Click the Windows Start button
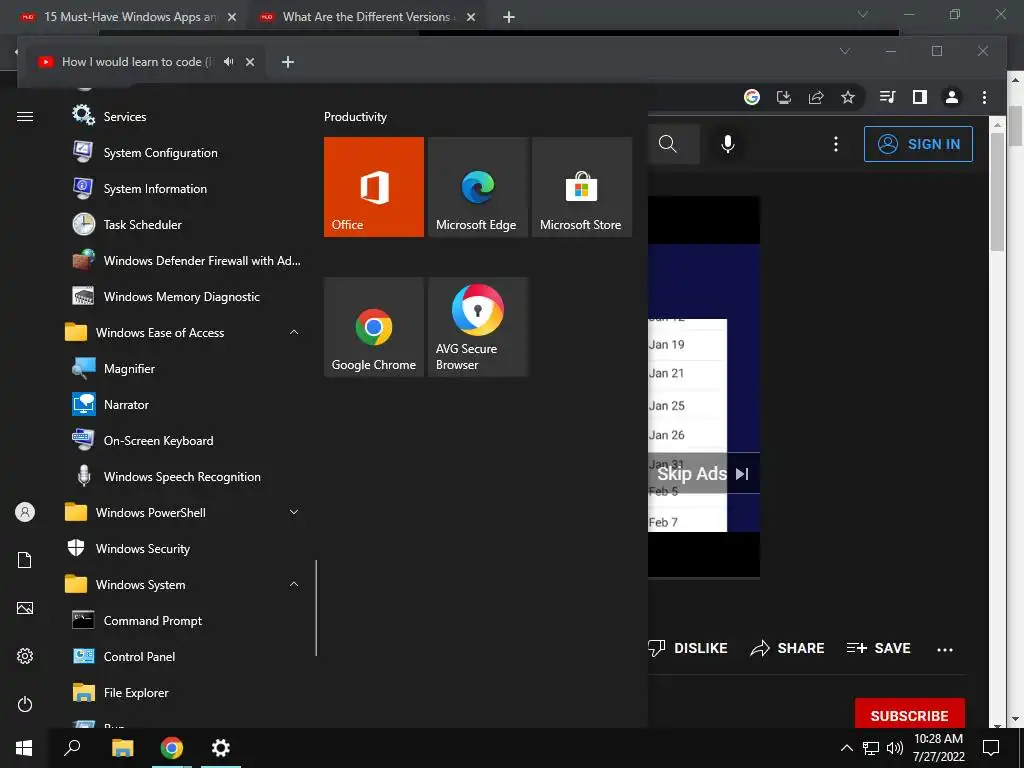The image size is (1024, 768). [x=24, y=748]
